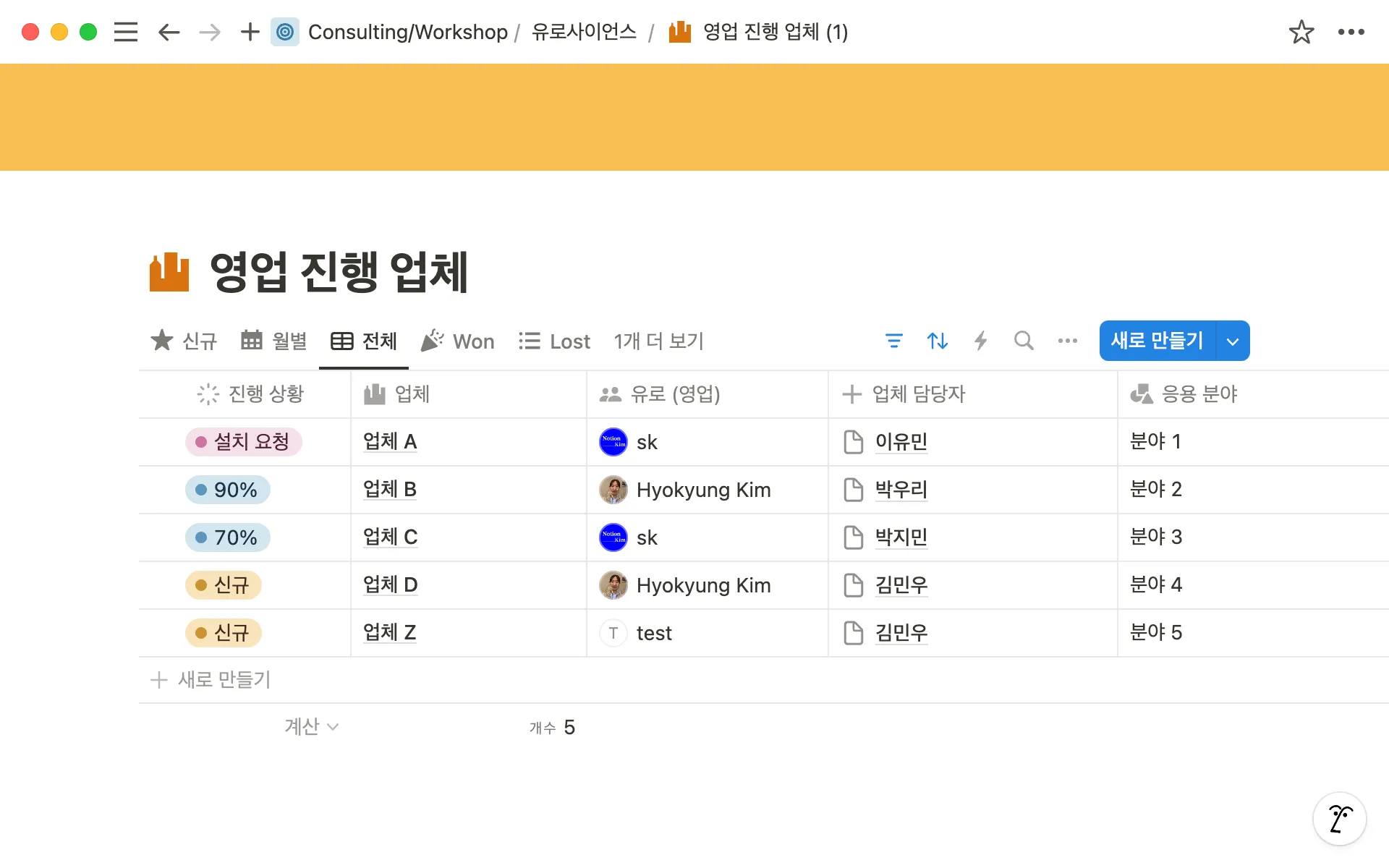Click the sort arrows icon
Image resolution: width=1389 pixels, height=868 pixels.
937,341
